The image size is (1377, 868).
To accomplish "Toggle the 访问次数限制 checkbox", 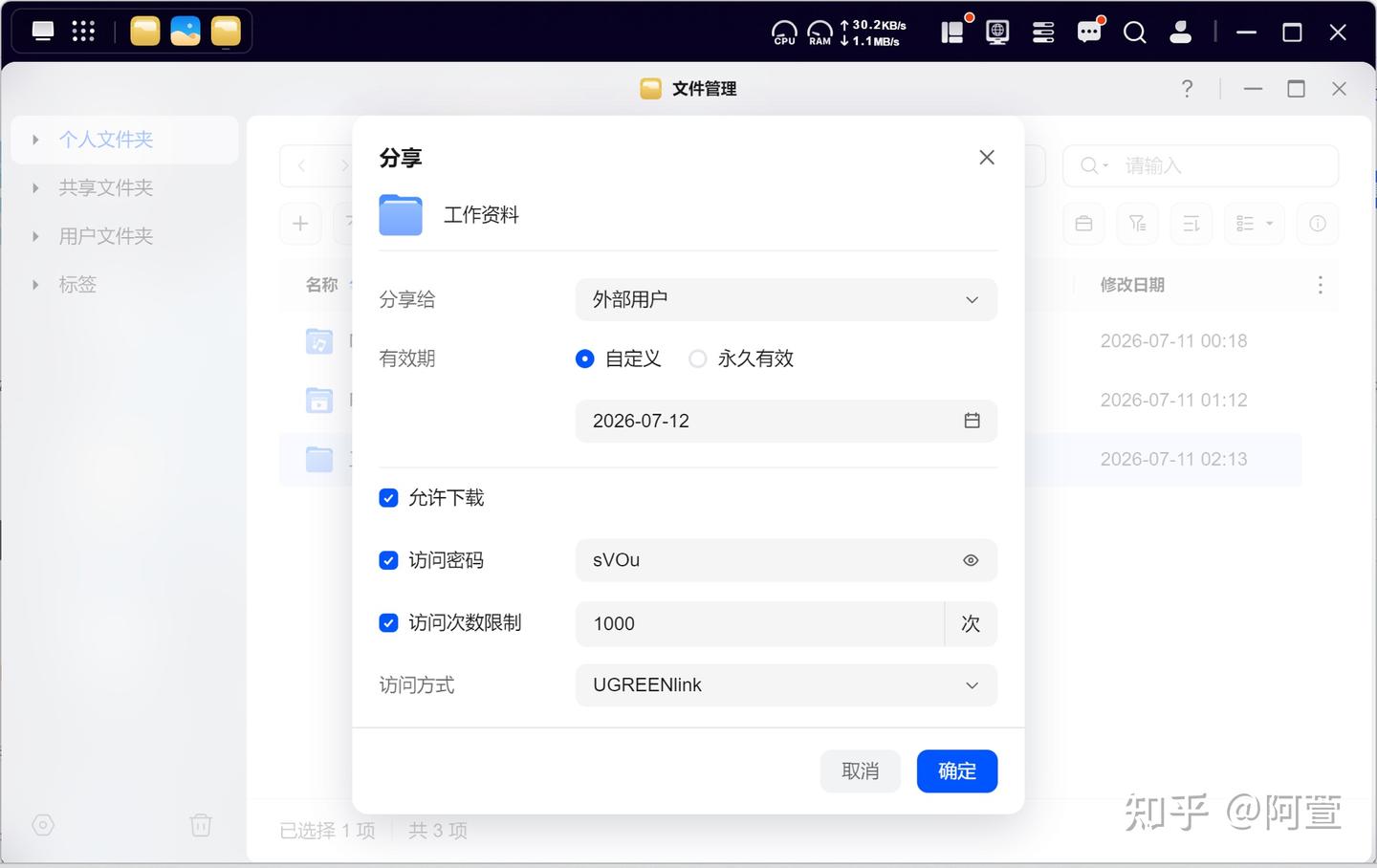I will pyautogui.click(x=388, y=623).
